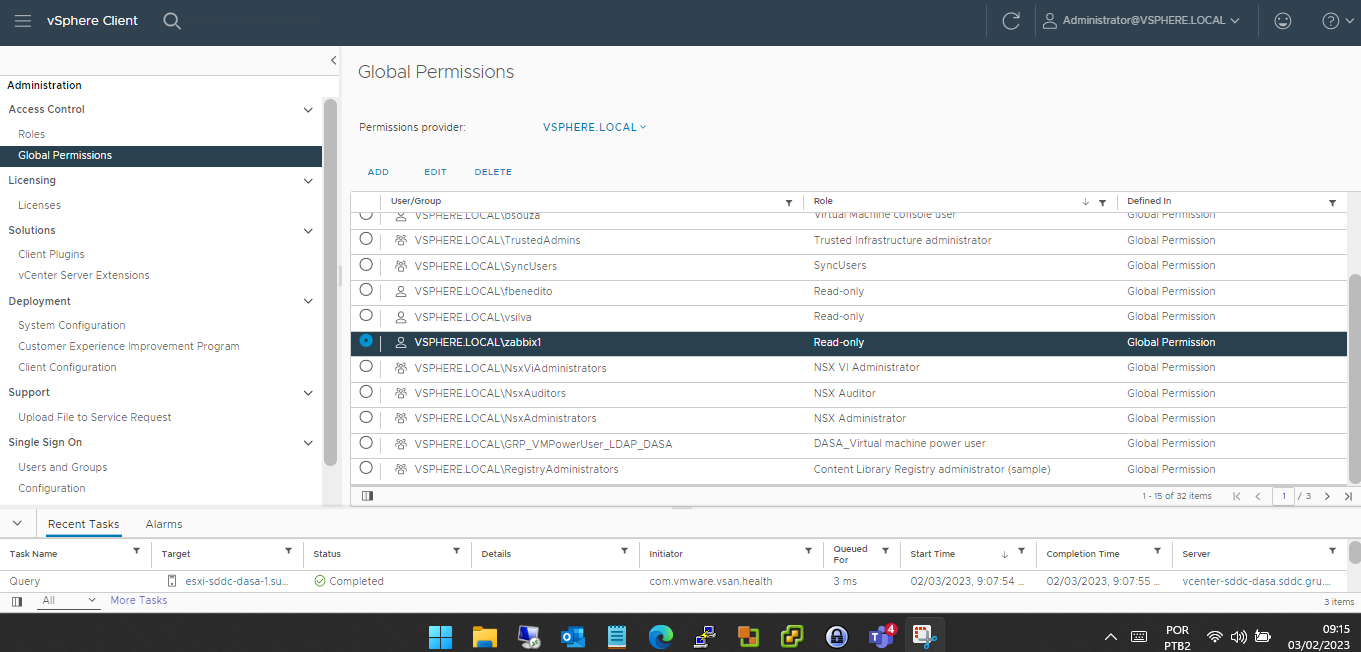
Task: Filter the Role column
Action: click(1102, 202)
